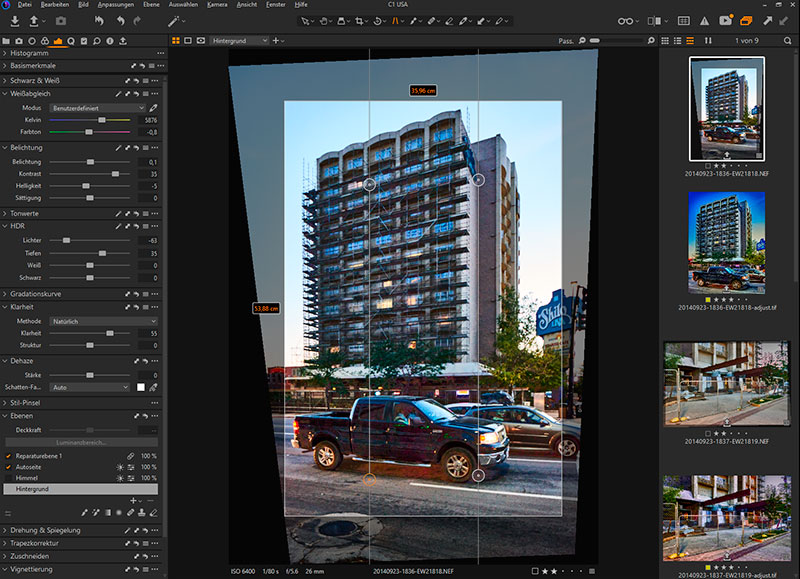The height and width of the screenshot is (579, 800).
Task: Expand the Histogramm panel
Action: (5, 53)
